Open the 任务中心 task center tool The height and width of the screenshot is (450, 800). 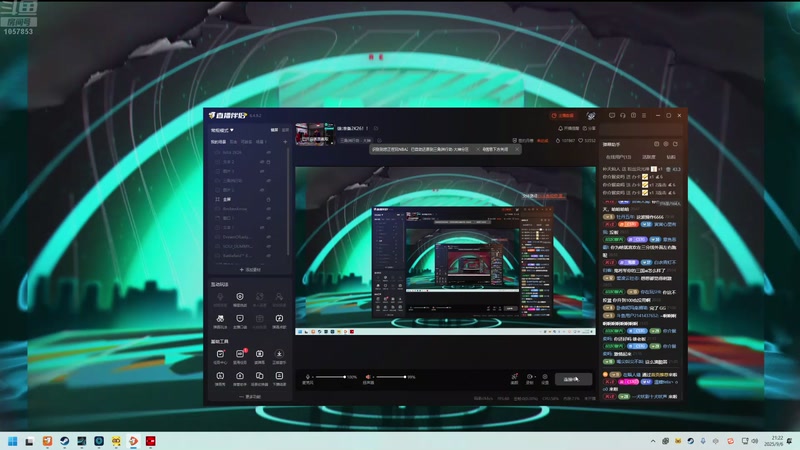pyautogui.click(x=220, y=357)
